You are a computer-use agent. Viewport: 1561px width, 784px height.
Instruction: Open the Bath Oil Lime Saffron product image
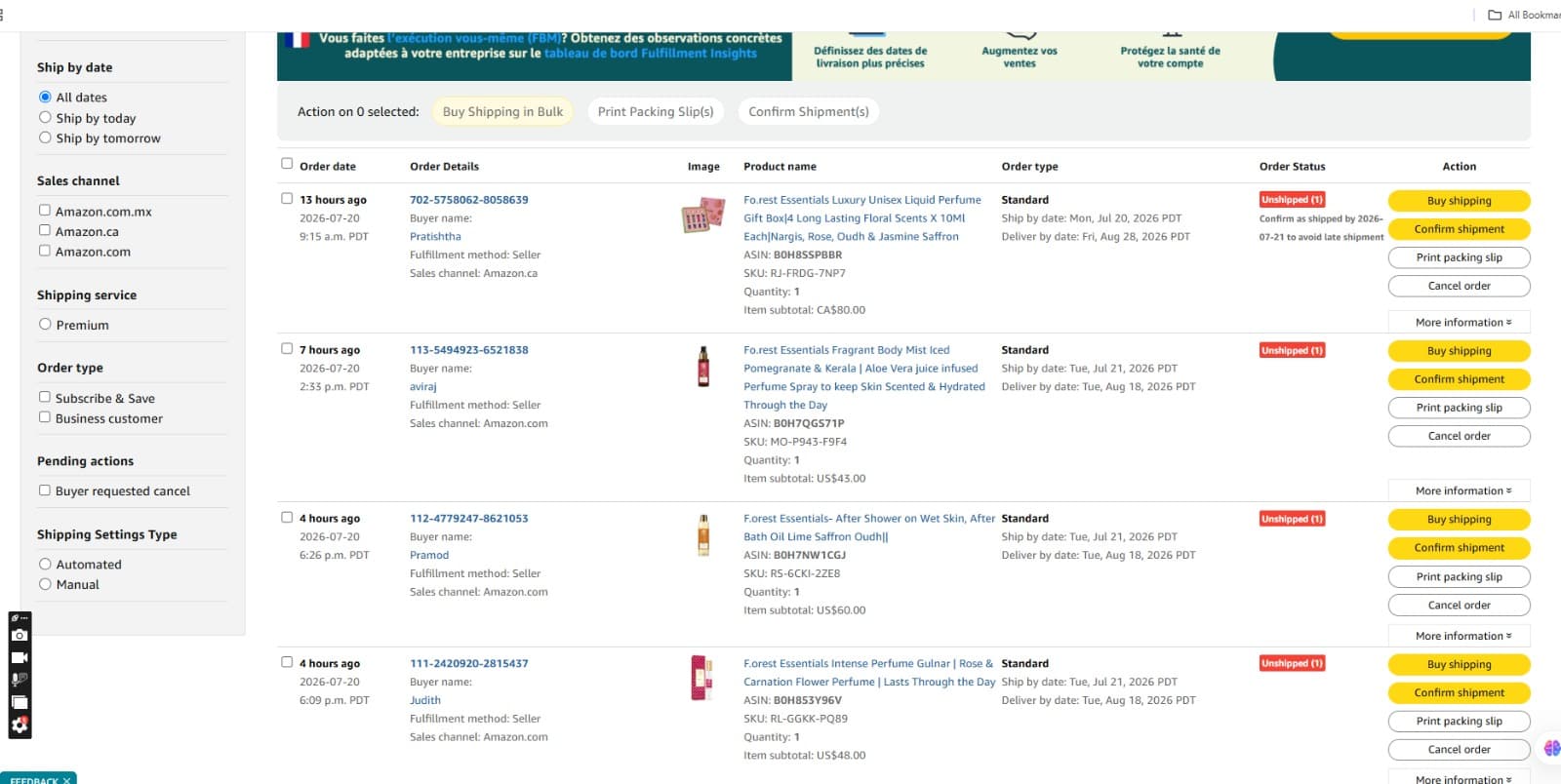pyautogui.click(x=702, y=535)
